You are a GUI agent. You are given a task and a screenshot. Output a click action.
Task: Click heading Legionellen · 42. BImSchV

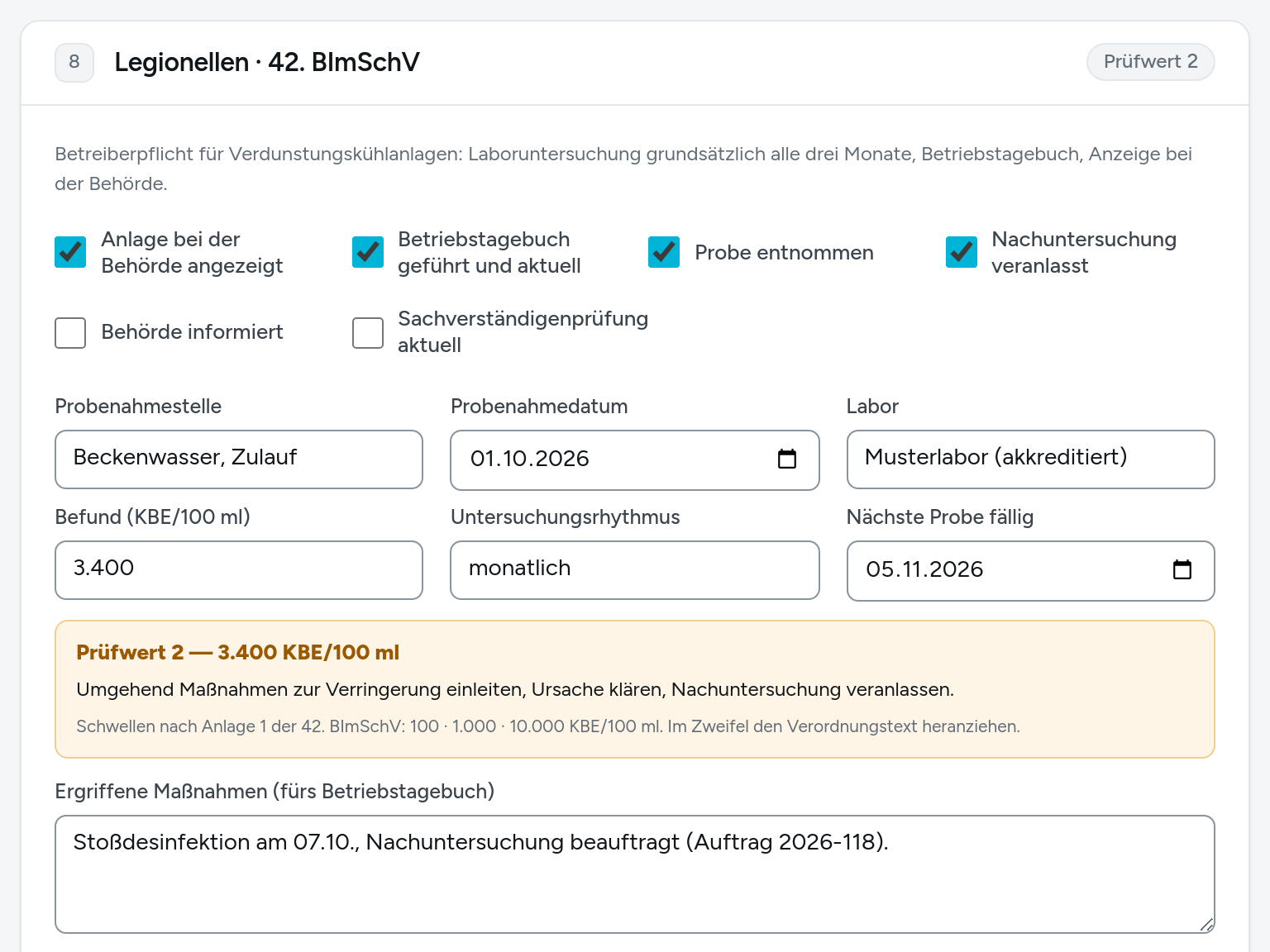[x=267, y=62]
